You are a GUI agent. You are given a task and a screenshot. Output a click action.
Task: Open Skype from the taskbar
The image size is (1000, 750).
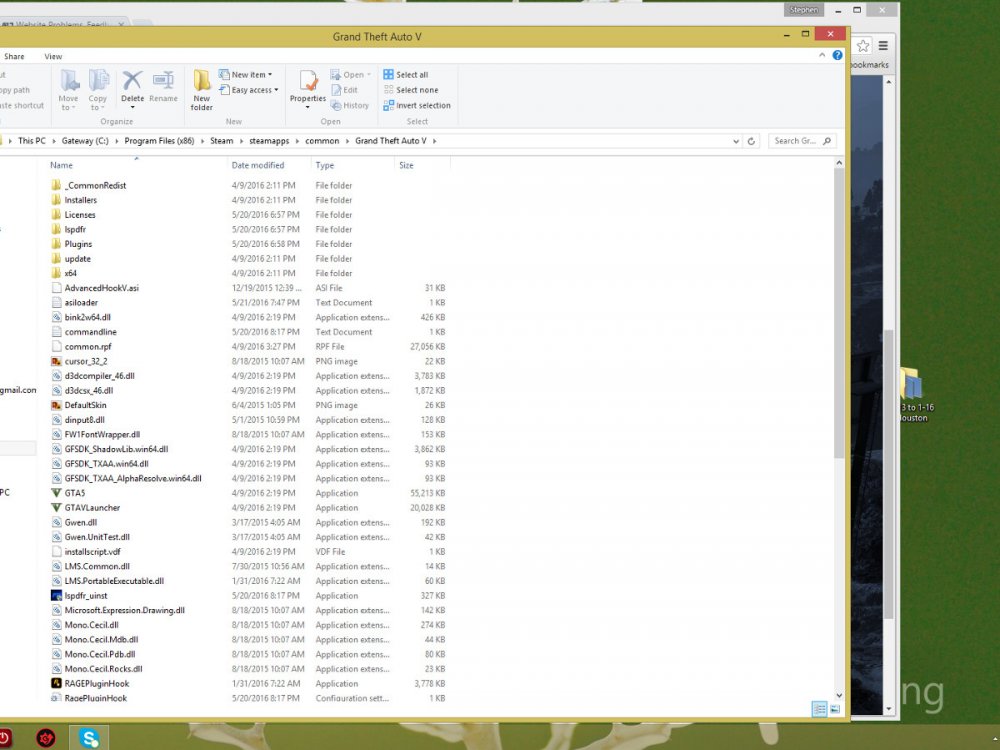pos(89,738)
